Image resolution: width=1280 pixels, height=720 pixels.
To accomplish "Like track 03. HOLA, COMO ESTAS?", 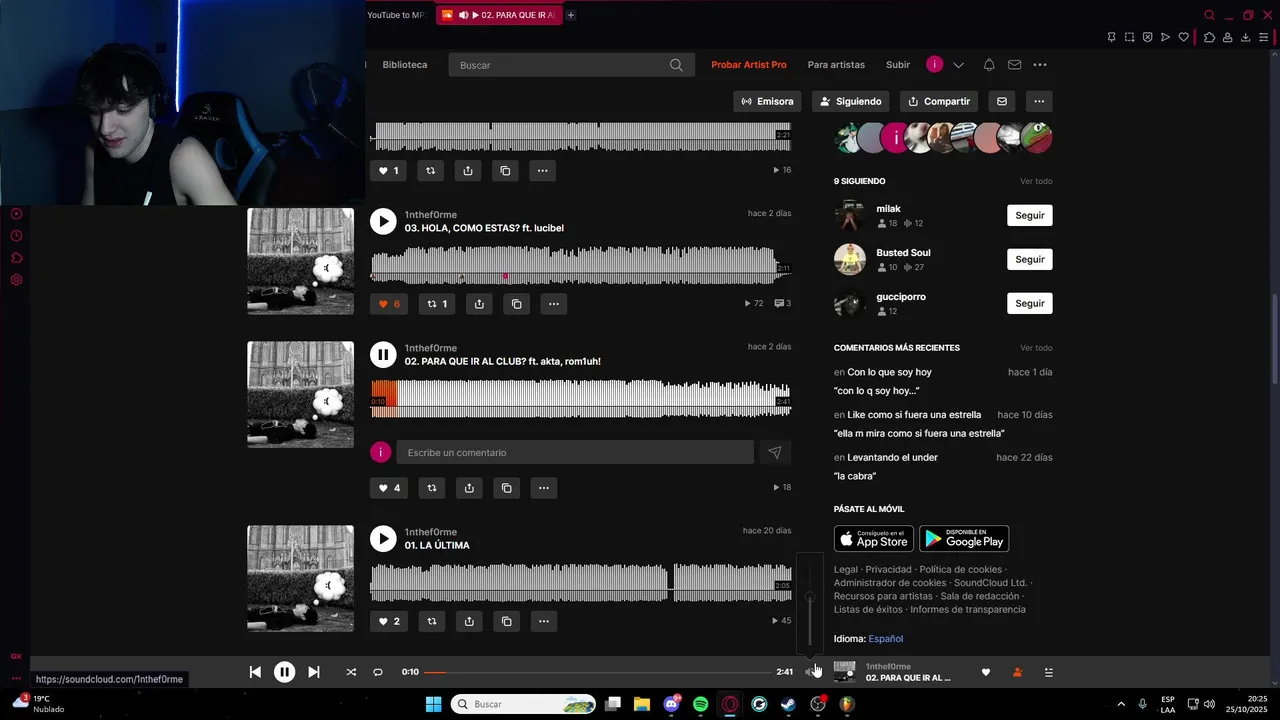I will click(389, 303).
